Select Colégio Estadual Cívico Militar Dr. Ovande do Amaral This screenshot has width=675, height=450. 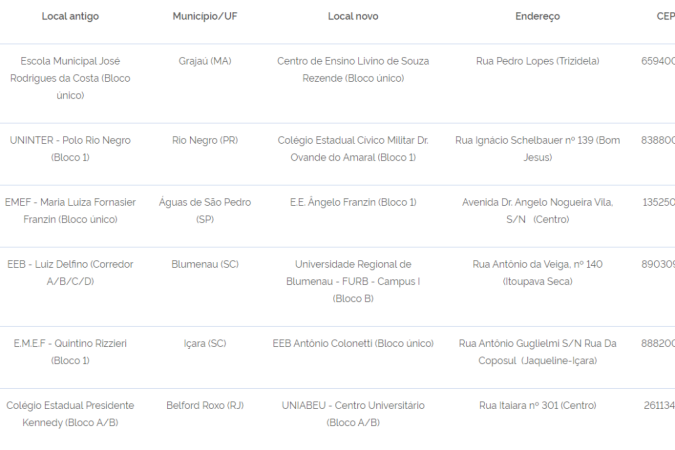tap(353, 148)
